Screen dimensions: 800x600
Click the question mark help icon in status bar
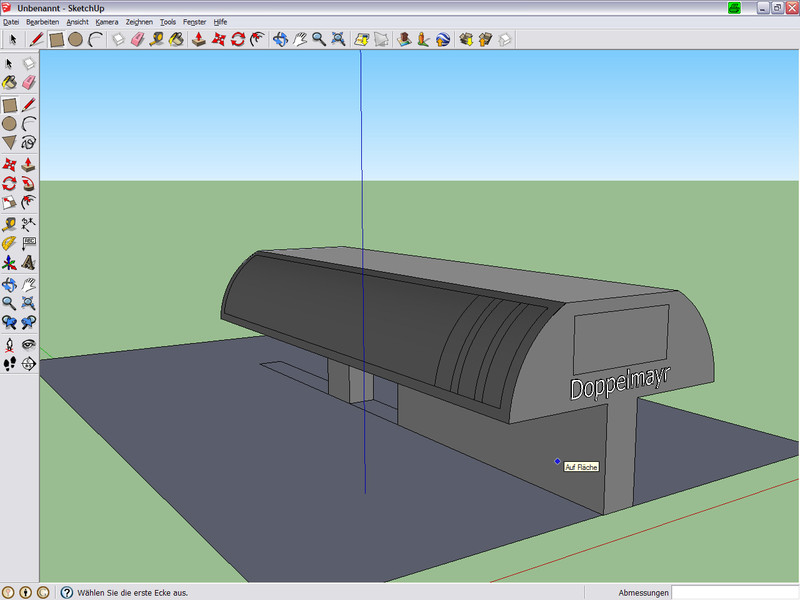click(66, 592)
